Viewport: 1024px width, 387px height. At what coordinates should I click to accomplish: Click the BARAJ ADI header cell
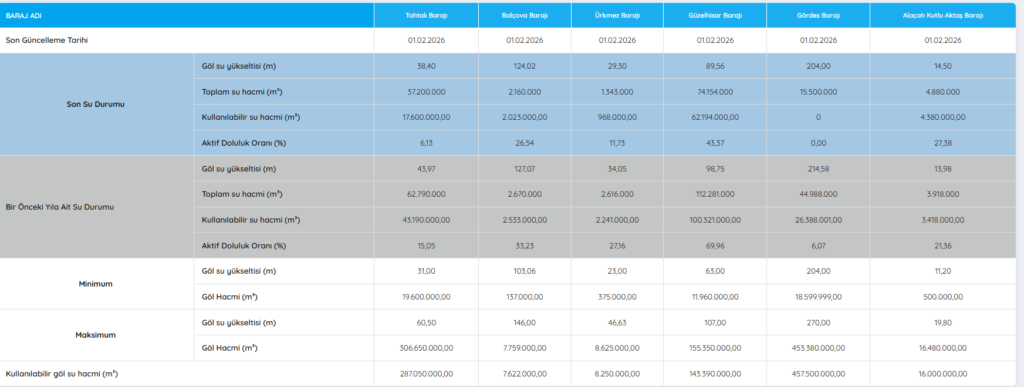coord(187,15)
